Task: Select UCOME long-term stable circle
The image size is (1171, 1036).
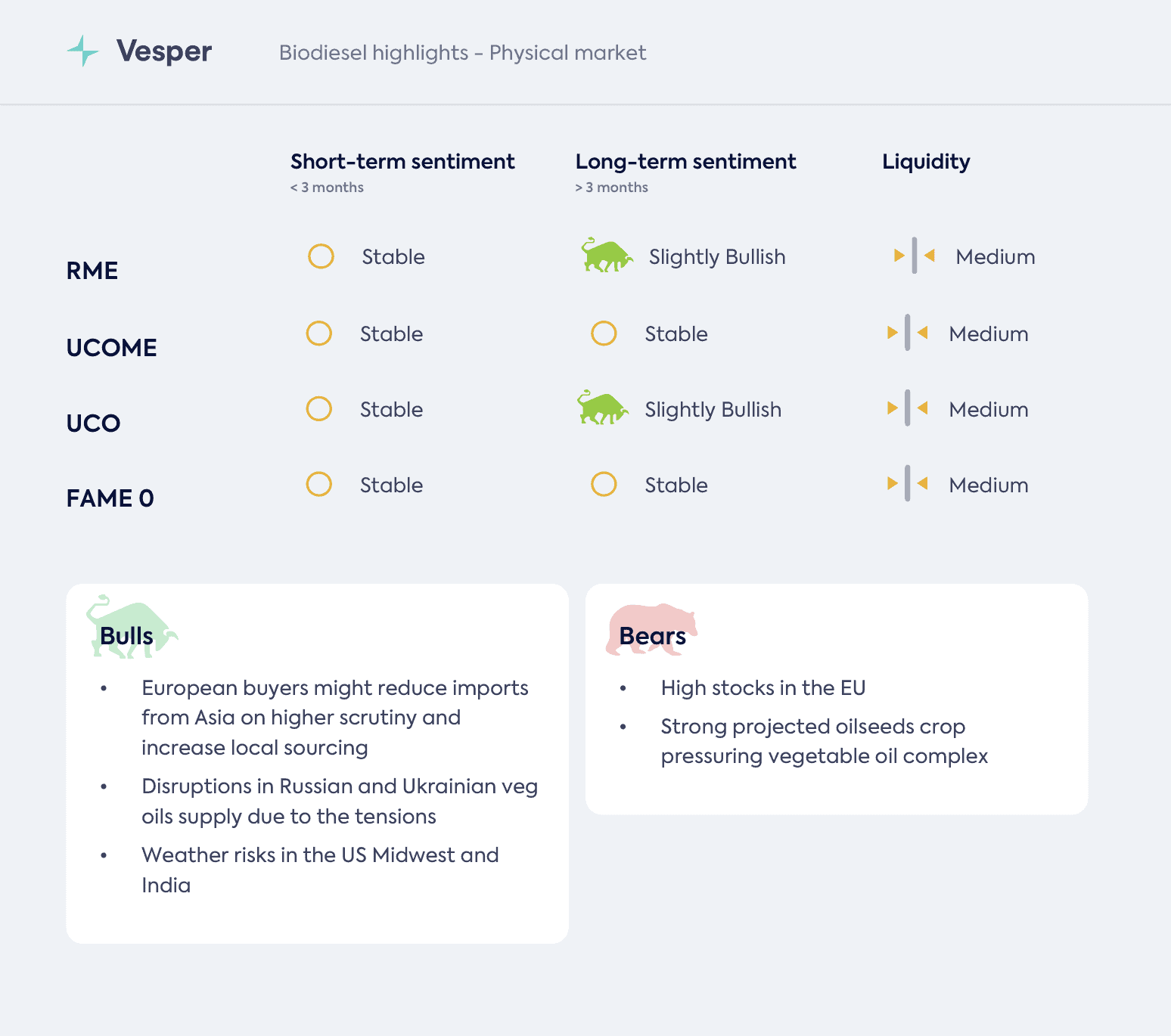Action: pyautogui.click(x=604, y=333)
